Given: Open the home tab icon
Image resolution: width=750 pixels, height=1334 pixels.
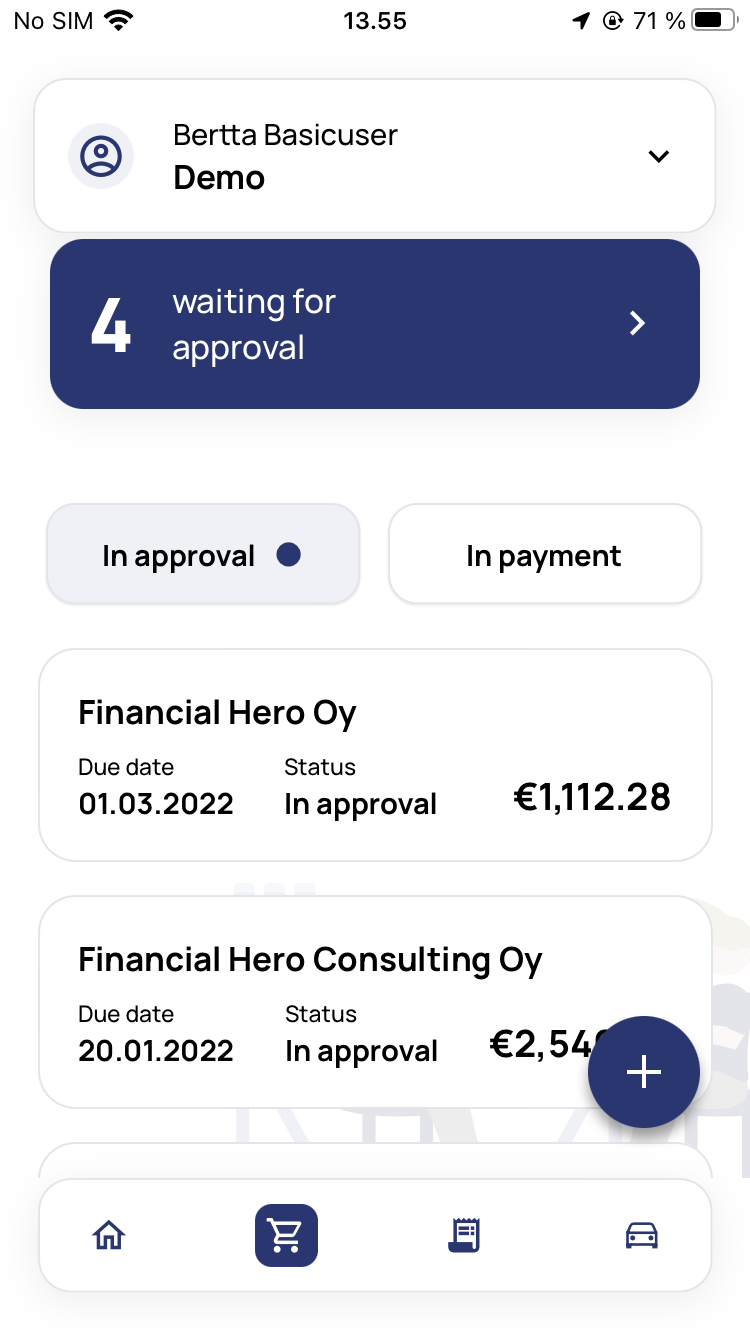Looking at the screenshot, I should 108,1236.
